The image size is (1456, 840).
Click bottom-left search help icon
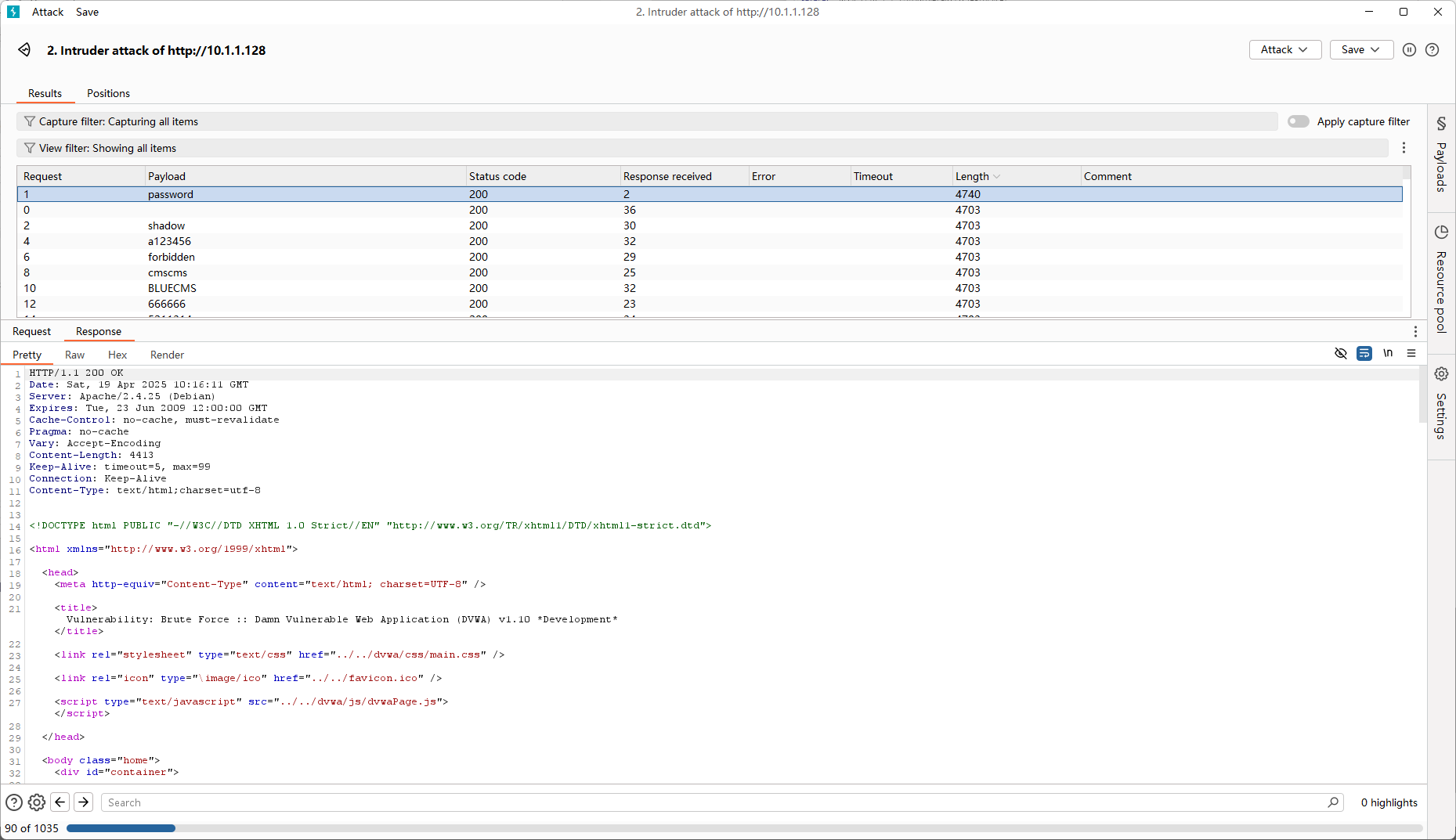pyautogui.click(x=14, y=802)
